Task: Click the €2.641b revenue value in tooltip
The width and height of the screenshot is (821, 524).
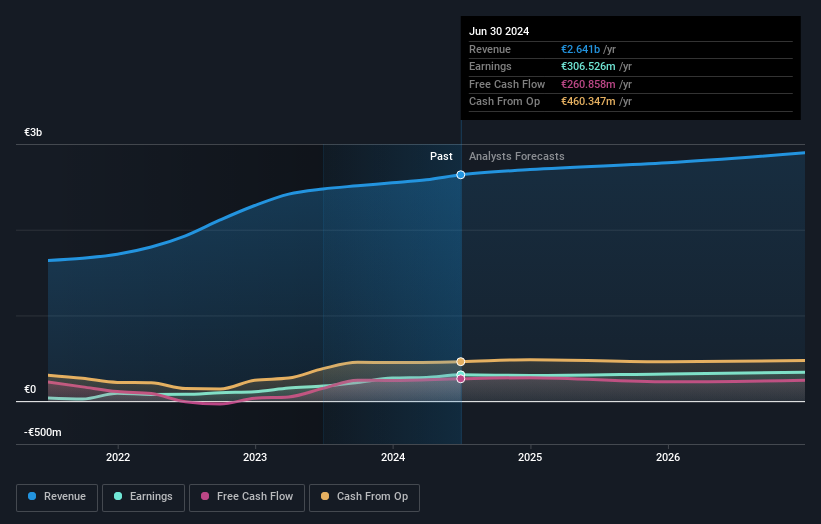Action: 581,49
